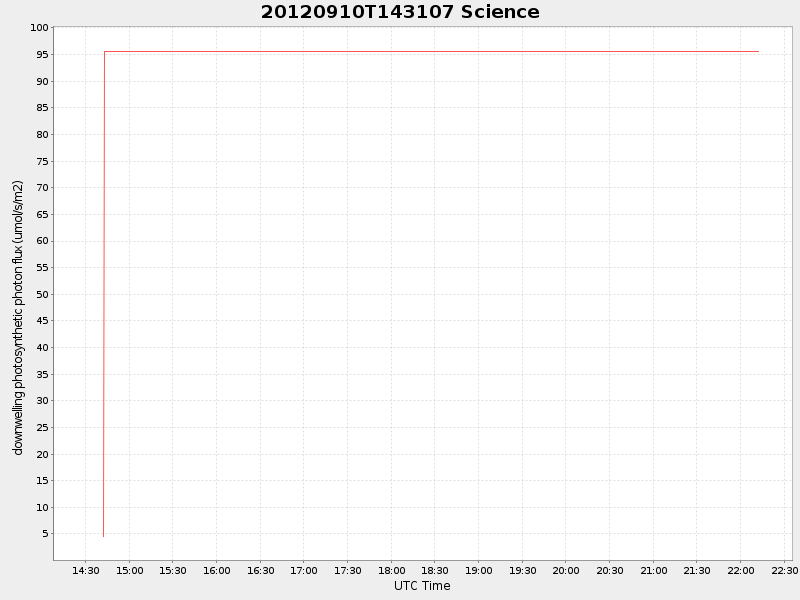
Task: Click the 17:00 x-axis tick label
Action: coord(304,570)
